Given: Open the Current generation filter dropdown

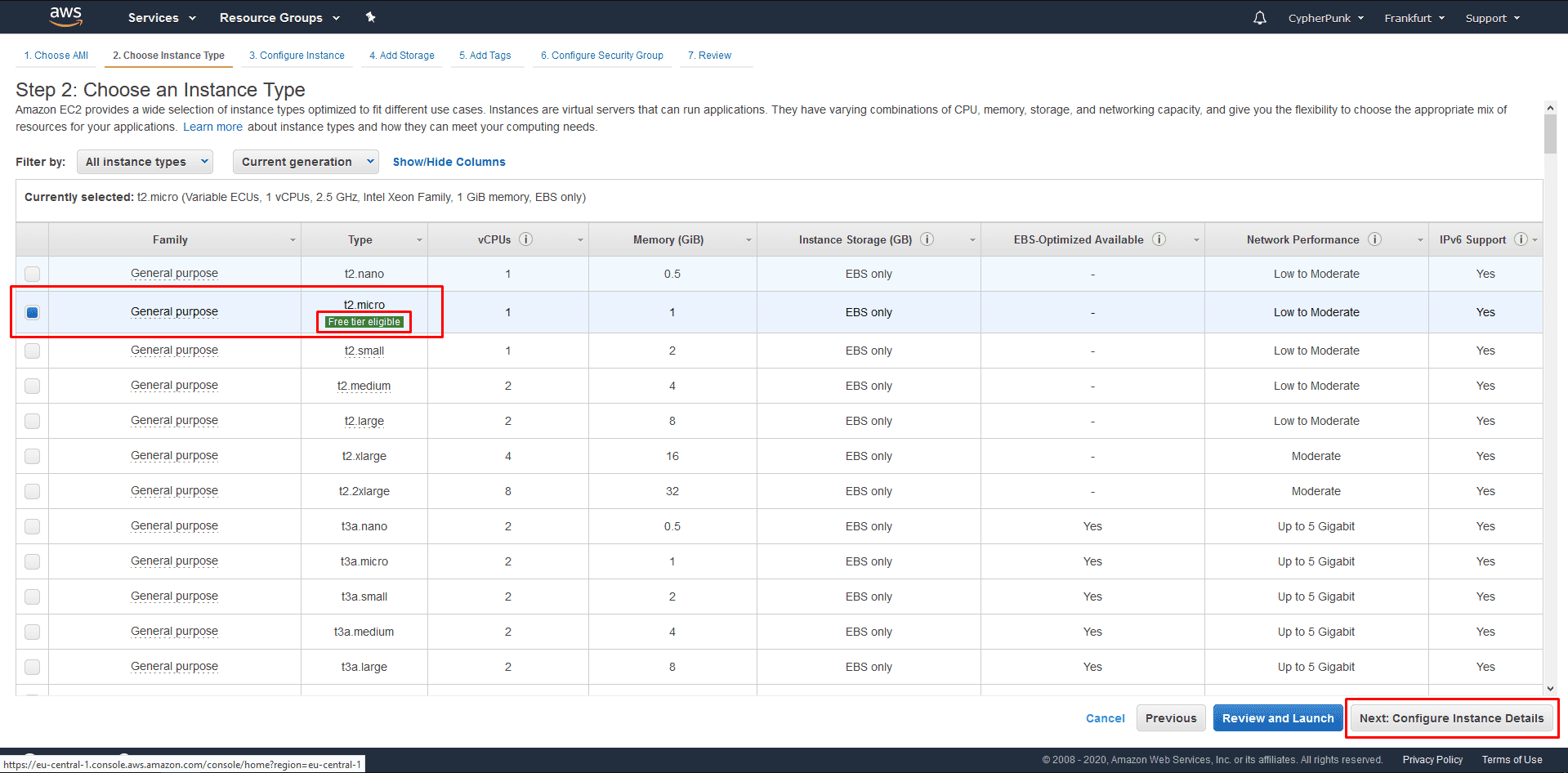Looking at the screenshot, I should 306,162.
